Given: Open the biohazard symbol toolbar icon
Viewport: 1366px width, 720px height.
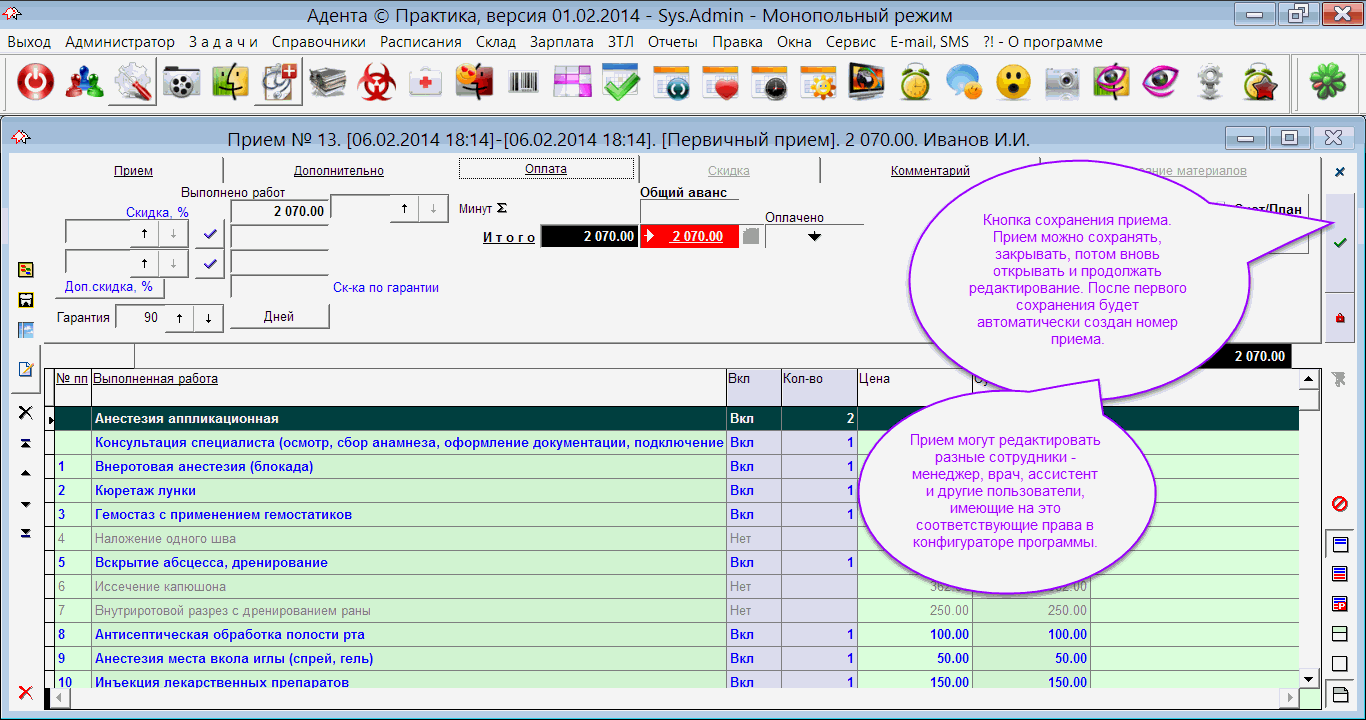Looking at the screenshot, I should pos(377,84).
